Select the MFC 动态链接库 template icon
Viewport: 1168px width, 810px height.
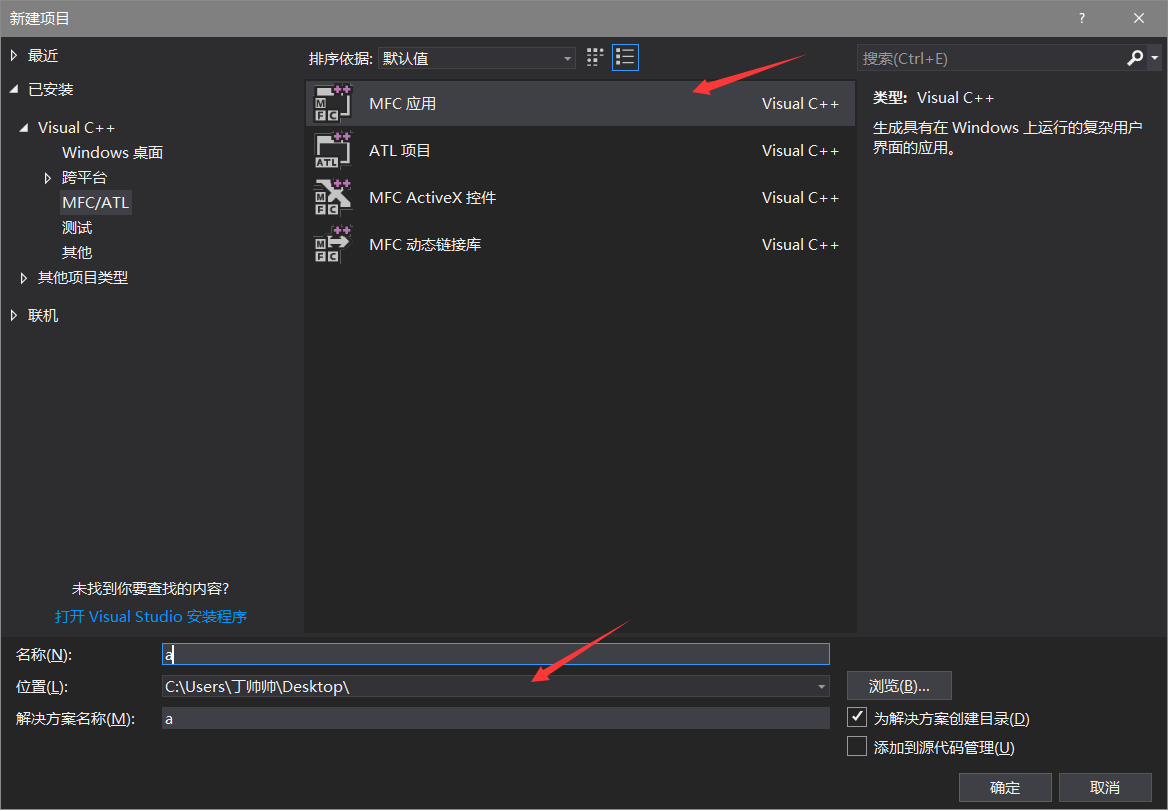tap(332, 244)
